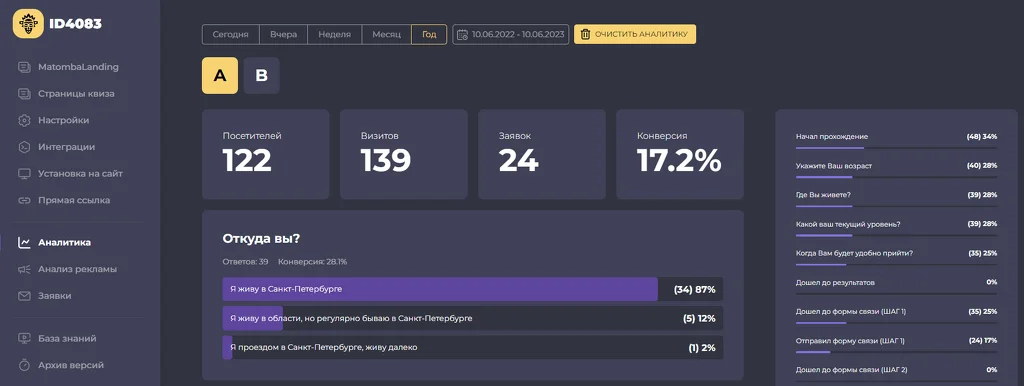This screenshot has height=386, width=1024.
Task: Click the Страницы квиза sidebar icon
Action: click(x=24, y=93)
